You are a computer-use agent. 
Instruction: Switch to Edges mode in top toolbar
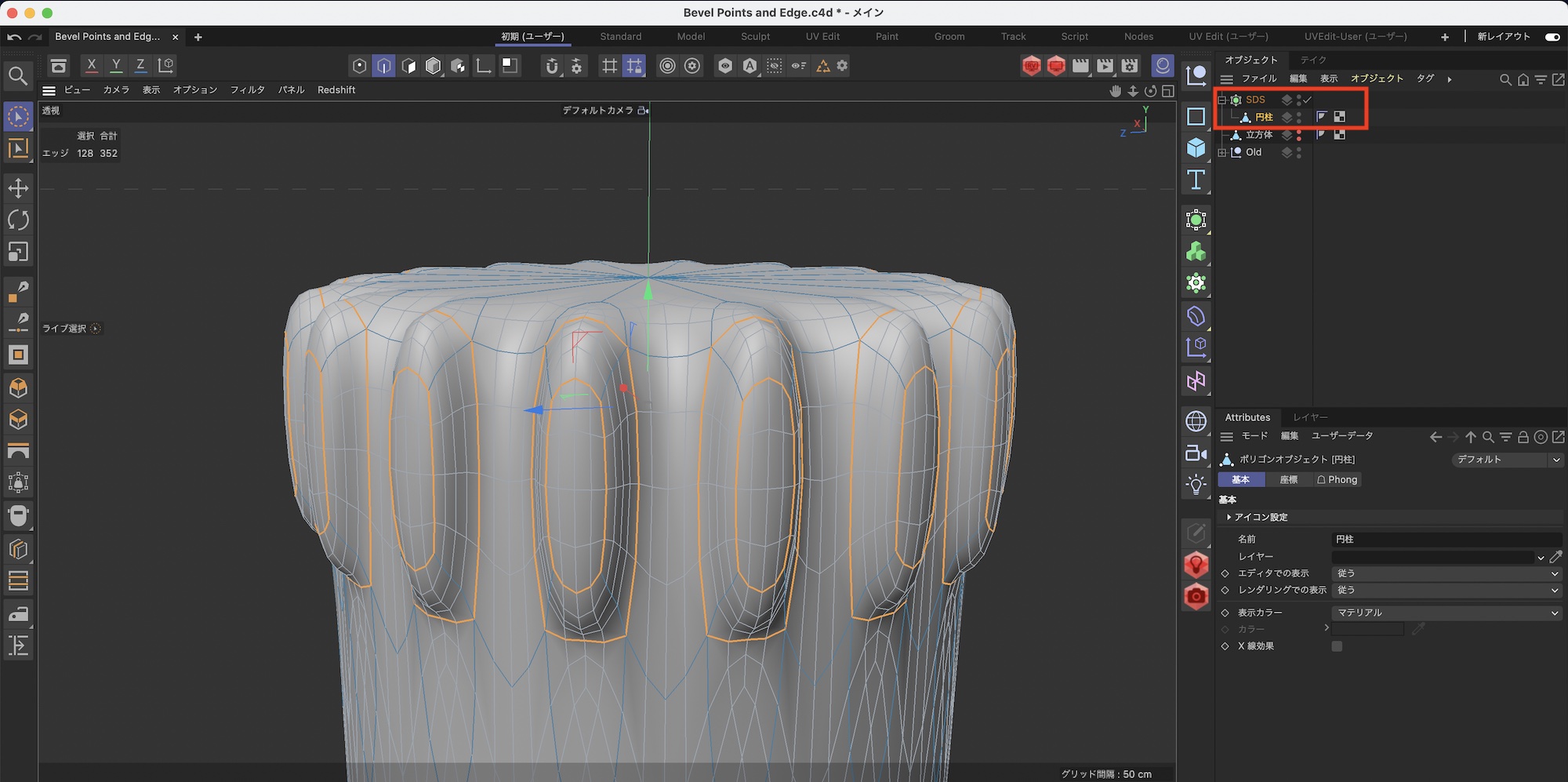tap(384, 66)
